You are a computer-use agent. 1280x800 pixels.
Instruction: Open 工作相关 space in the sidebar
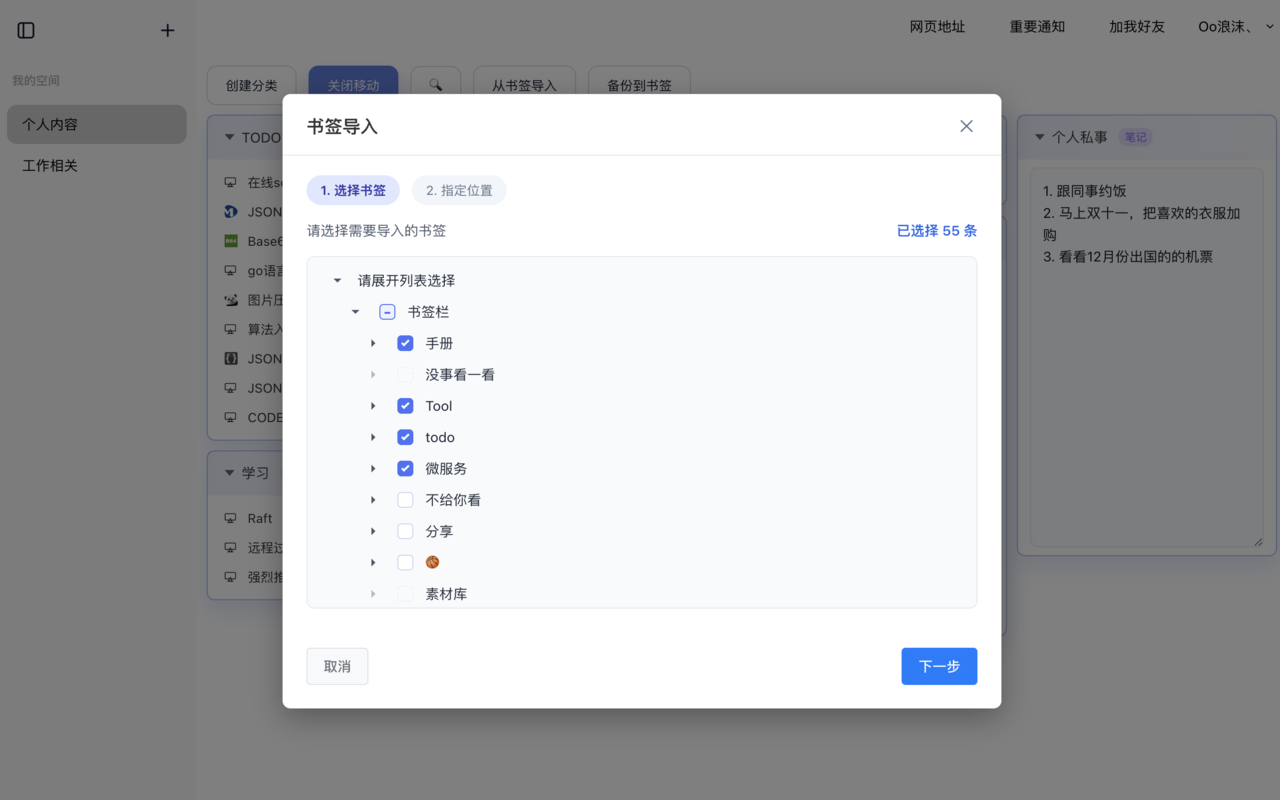(x=97, y=165)
